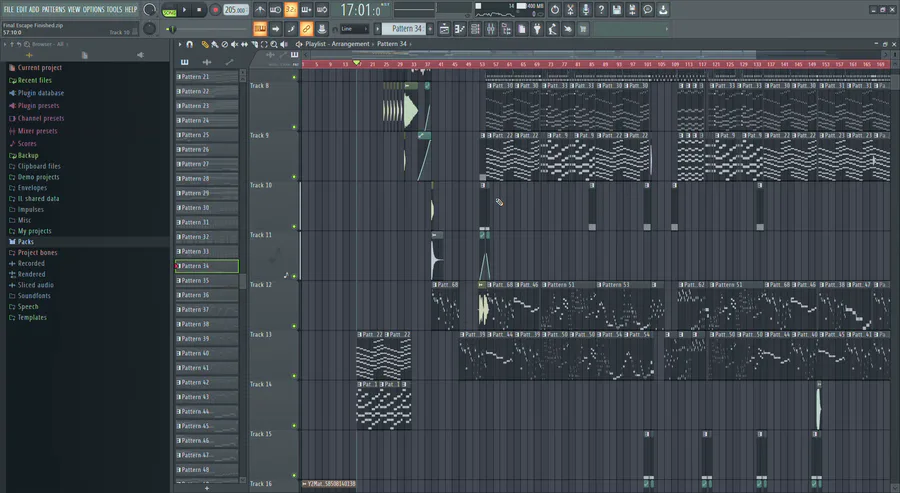Select the playlist Zoom magnifier tool

(x=274, y=44)
